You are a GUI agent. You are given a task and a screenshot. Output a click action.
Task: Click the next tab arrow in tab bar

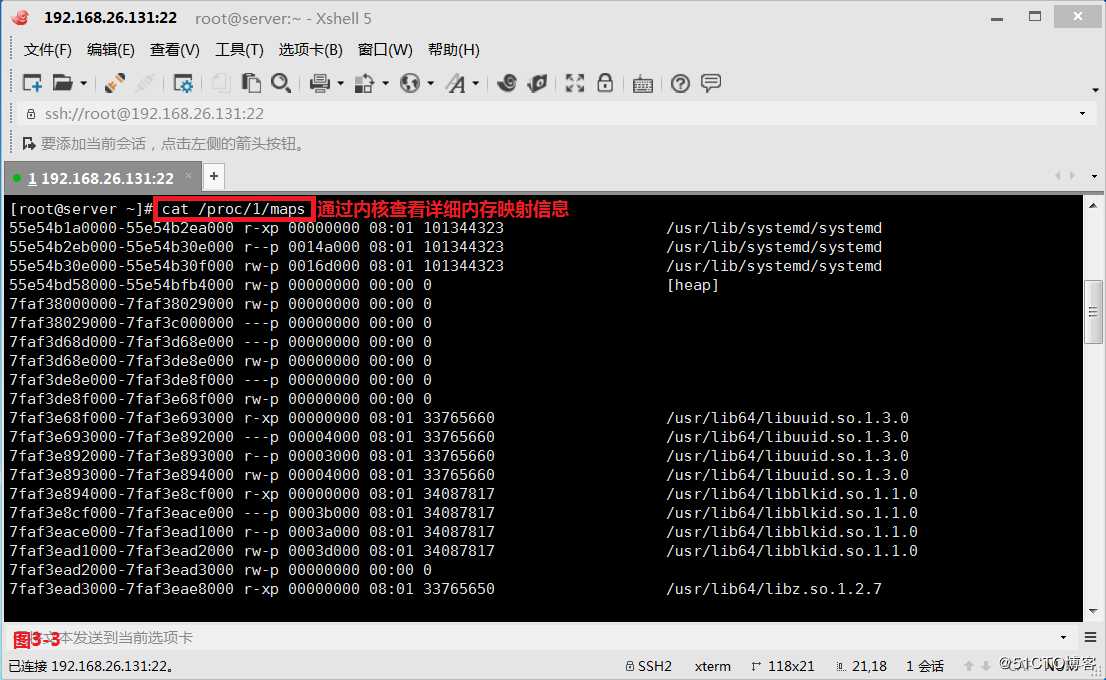[x=1073, y=176]
